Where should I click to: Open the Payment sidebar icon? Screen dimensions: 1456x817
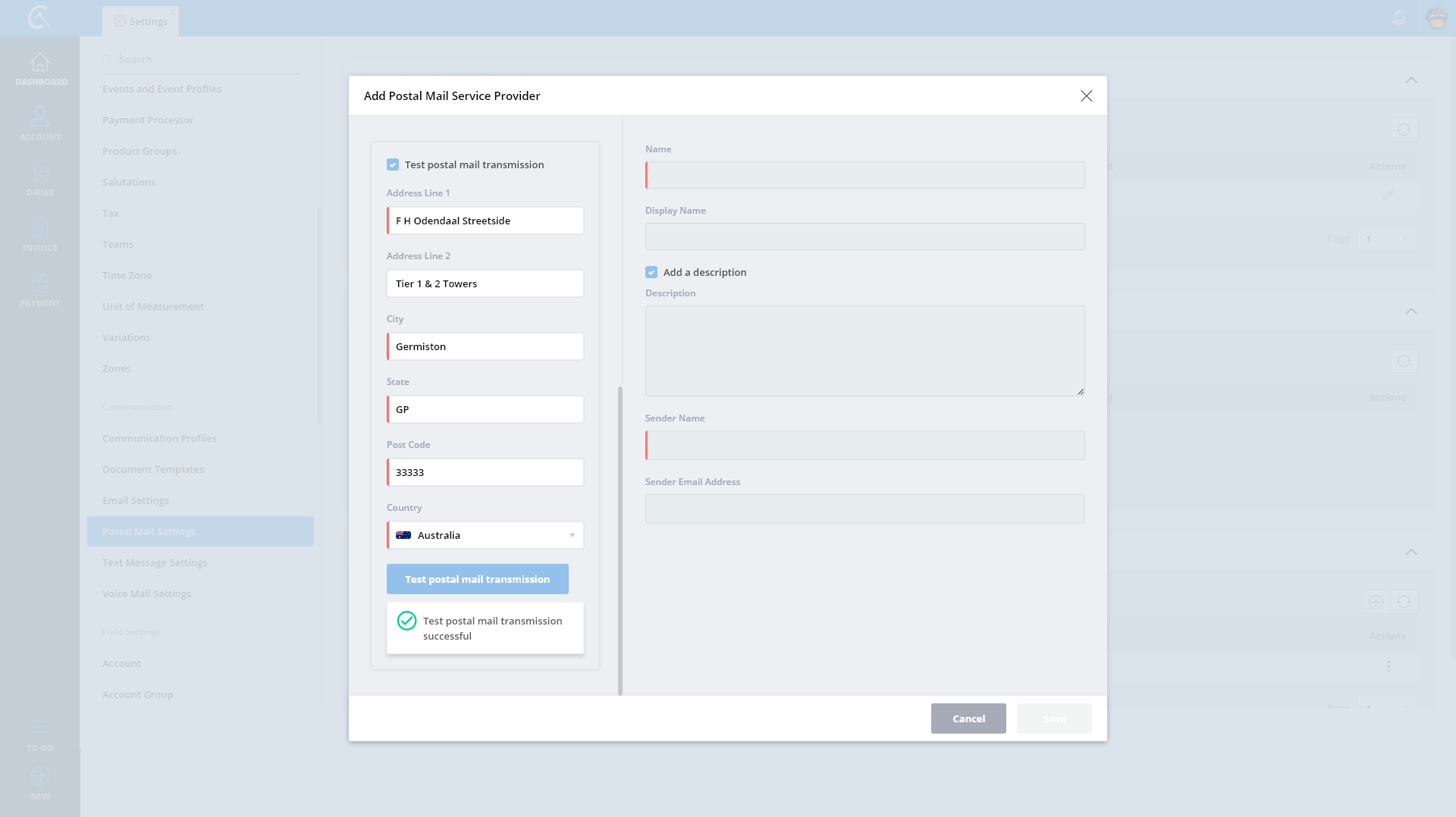pyautogui.click(x=40, y=283)
